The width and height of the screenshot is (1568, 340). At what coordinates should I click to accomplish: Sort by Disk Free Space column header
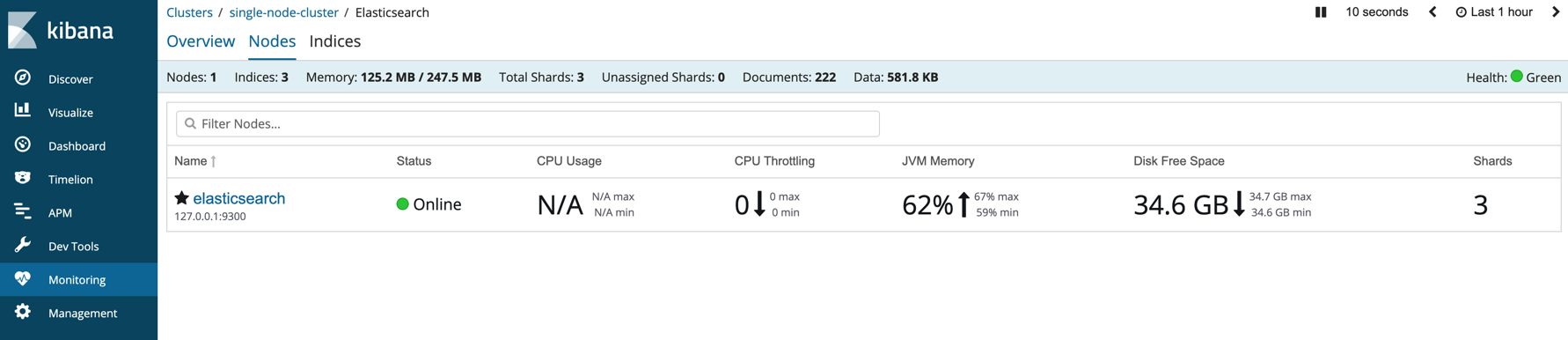pos(1179,161)
